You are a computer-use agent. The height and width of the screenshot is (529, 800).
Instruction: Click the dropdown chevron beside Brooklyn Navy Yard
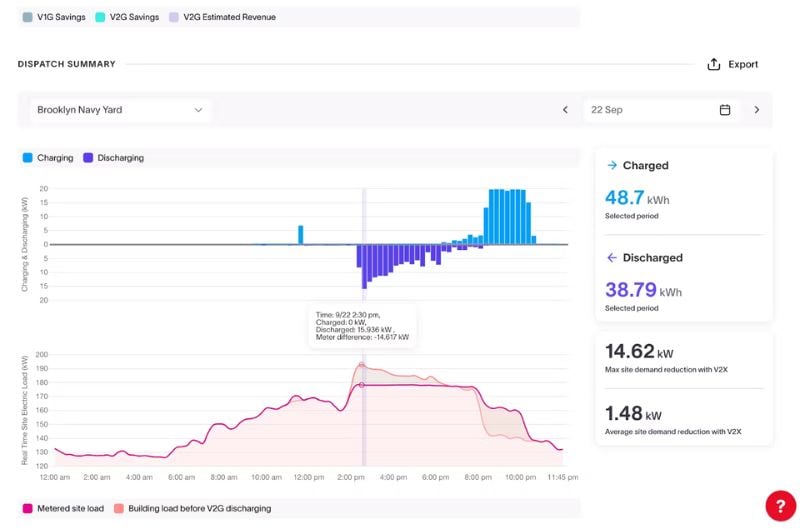coord(198,110)
